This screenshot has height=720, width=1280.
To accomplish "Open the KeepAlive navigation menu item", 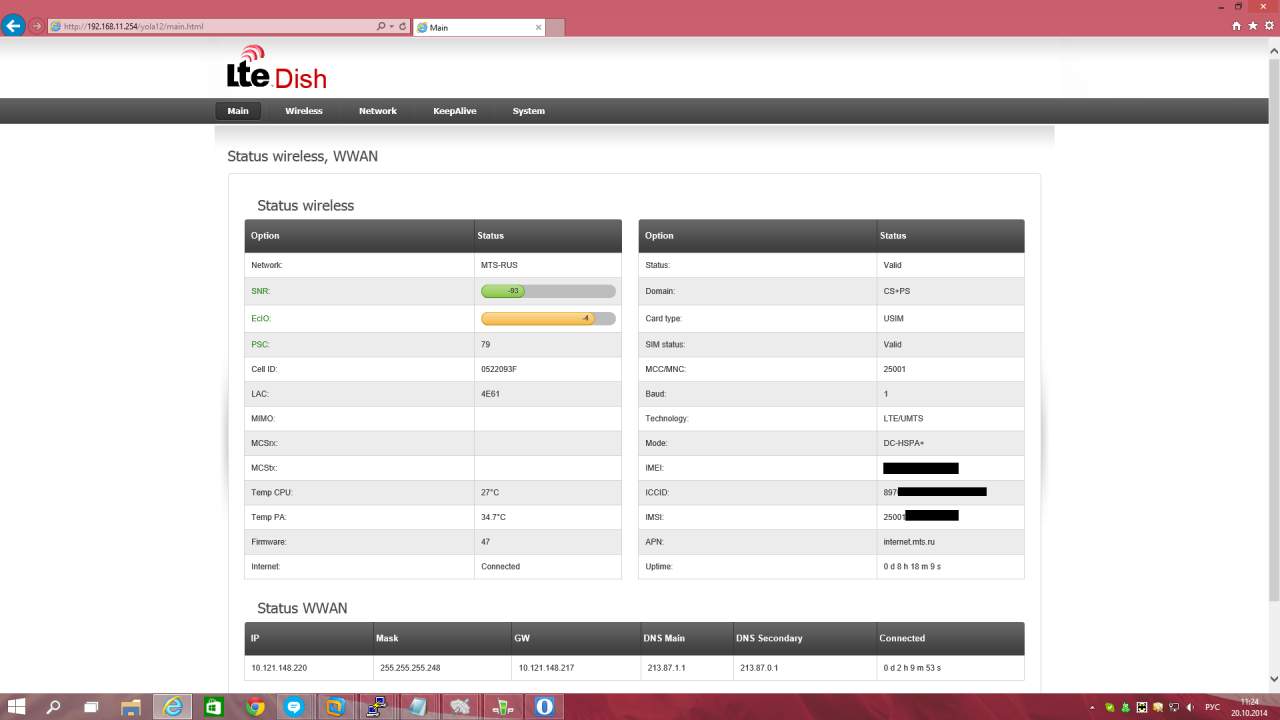I will 455,111.
